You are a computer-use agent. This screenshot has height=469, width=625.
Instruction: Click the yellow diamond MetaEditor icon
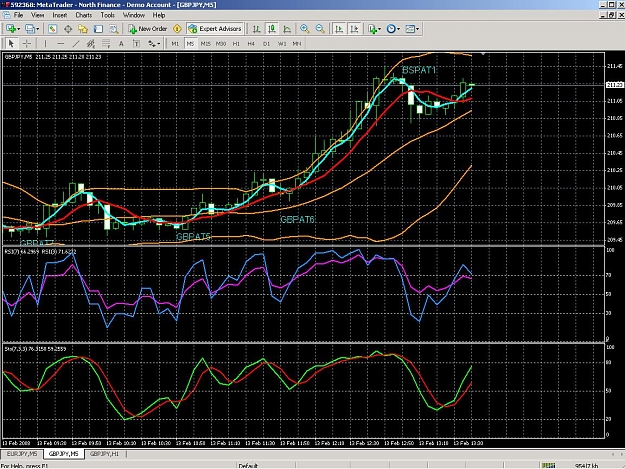[177, 29]
